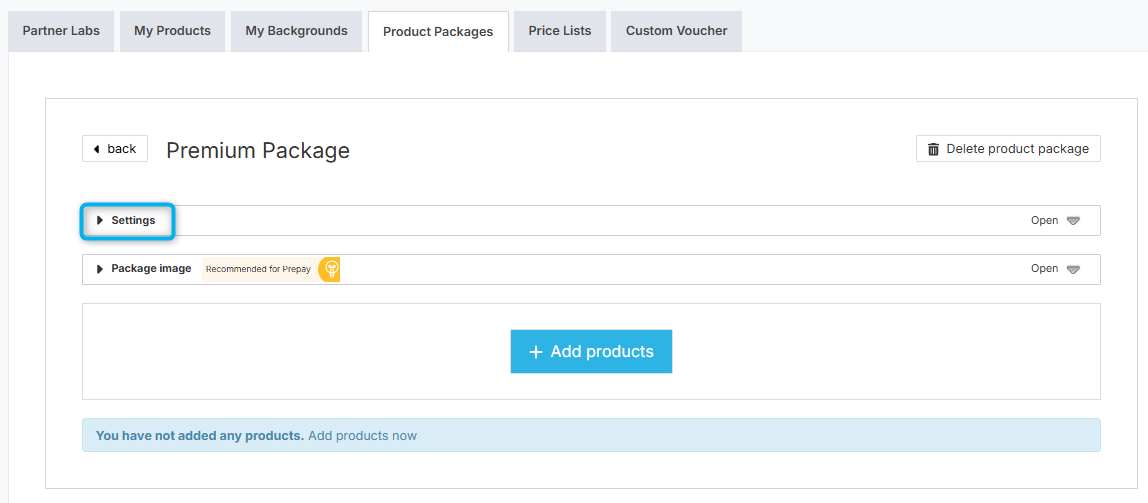Image resolution: width=1148 pixels, height=503 pixels.
Task: Follow the Add products now link
Action: [x=362, y=436]
